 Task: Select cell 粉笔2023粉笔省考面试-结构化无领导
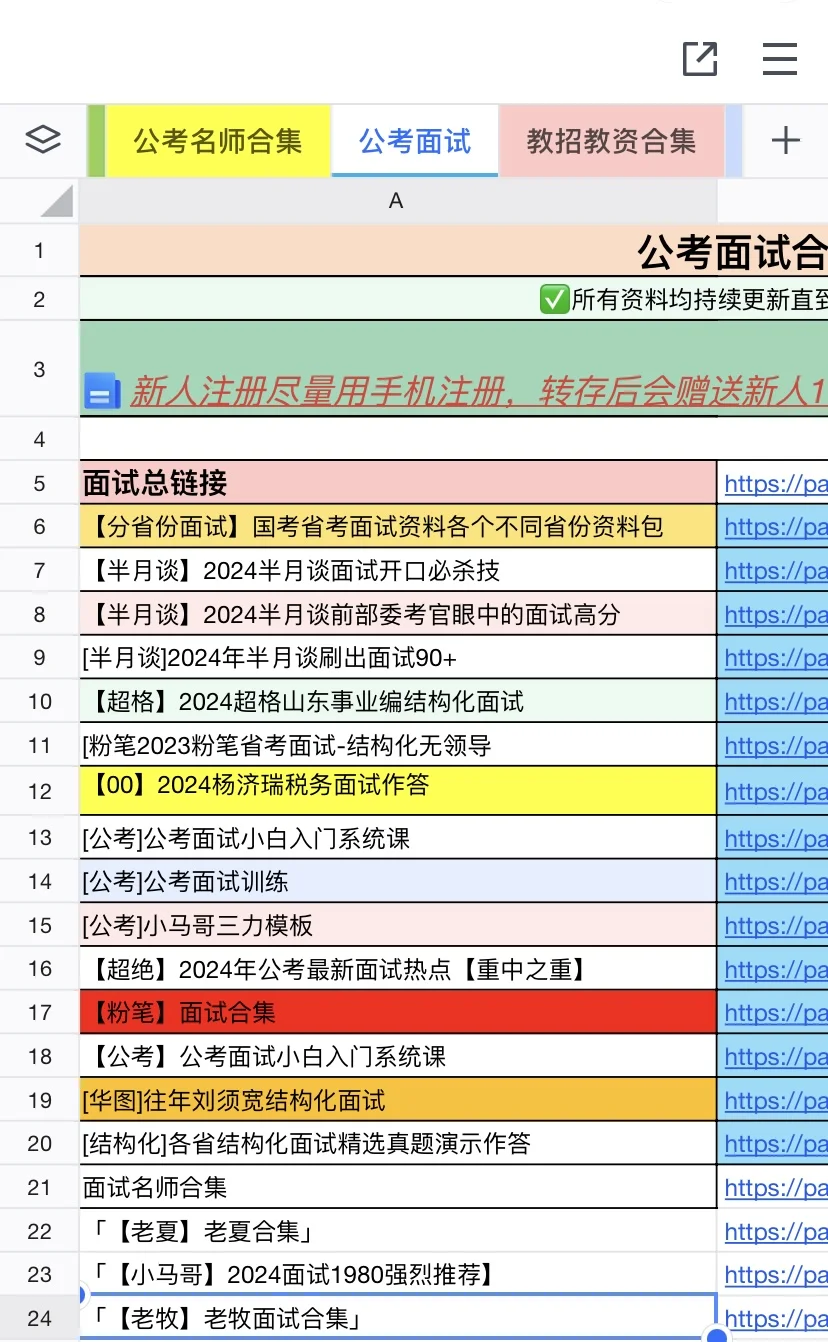(x=398, y=745)
